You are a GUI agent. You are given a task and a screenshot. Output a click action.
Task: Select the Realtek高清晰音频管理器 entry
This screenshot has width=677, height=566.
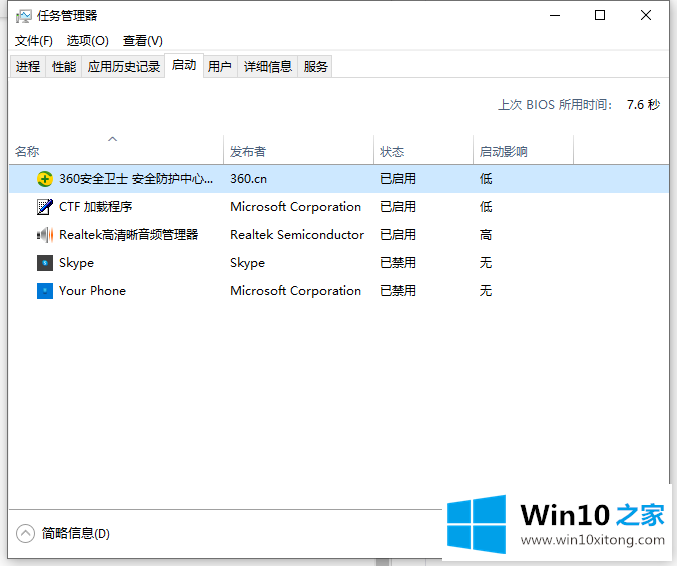coord(129,235)
